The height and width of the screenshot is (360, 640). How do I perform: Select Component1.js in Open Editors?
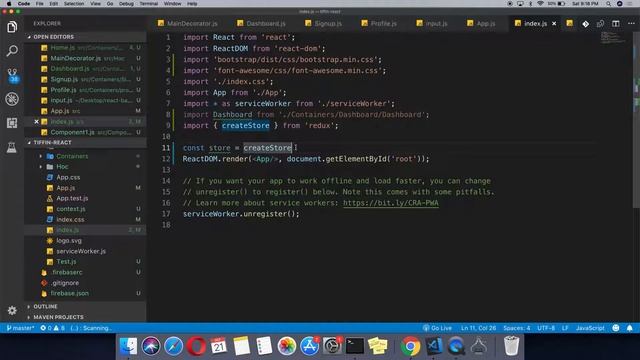[x=85, y=132]
